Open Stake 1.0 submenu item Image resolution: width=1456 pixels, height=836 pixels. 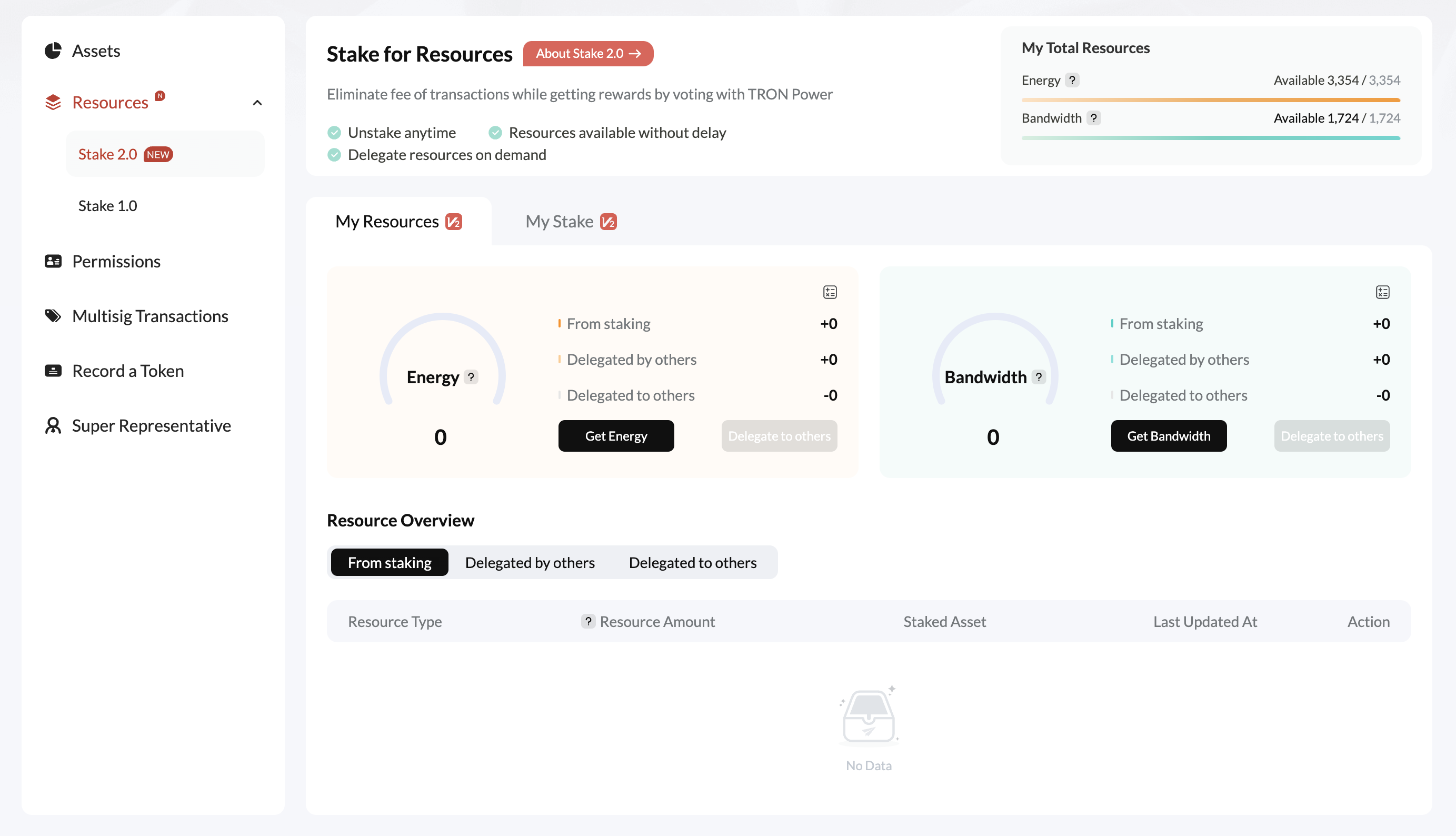[107, 205]
